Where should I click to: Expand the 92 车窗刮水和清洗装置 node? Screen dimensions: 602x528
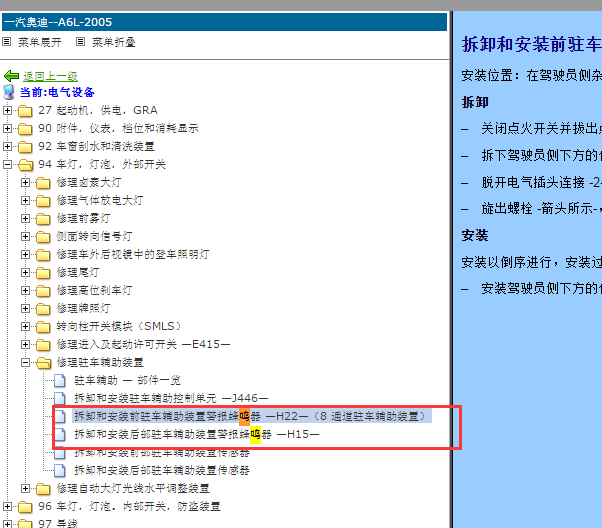click(7, 147)
